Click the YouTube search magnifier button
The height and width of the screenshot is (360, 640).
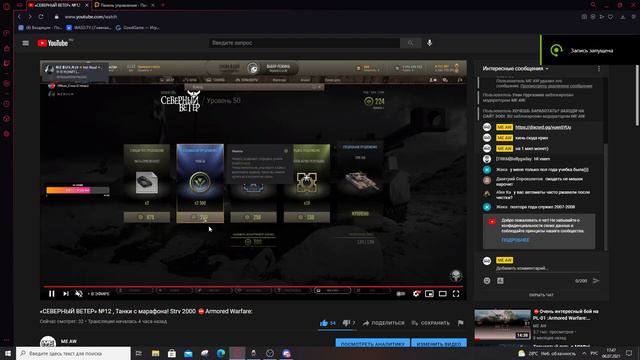(411, 43)
